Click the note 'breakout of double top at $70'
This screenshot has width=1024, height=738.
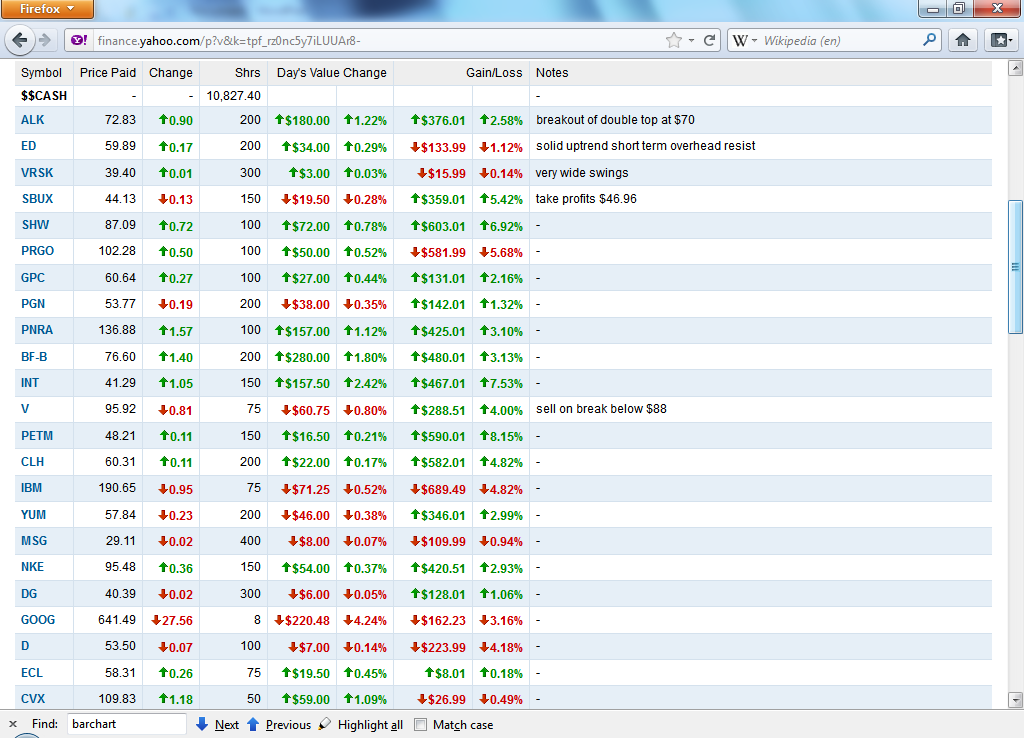click(x=615, y=120)
